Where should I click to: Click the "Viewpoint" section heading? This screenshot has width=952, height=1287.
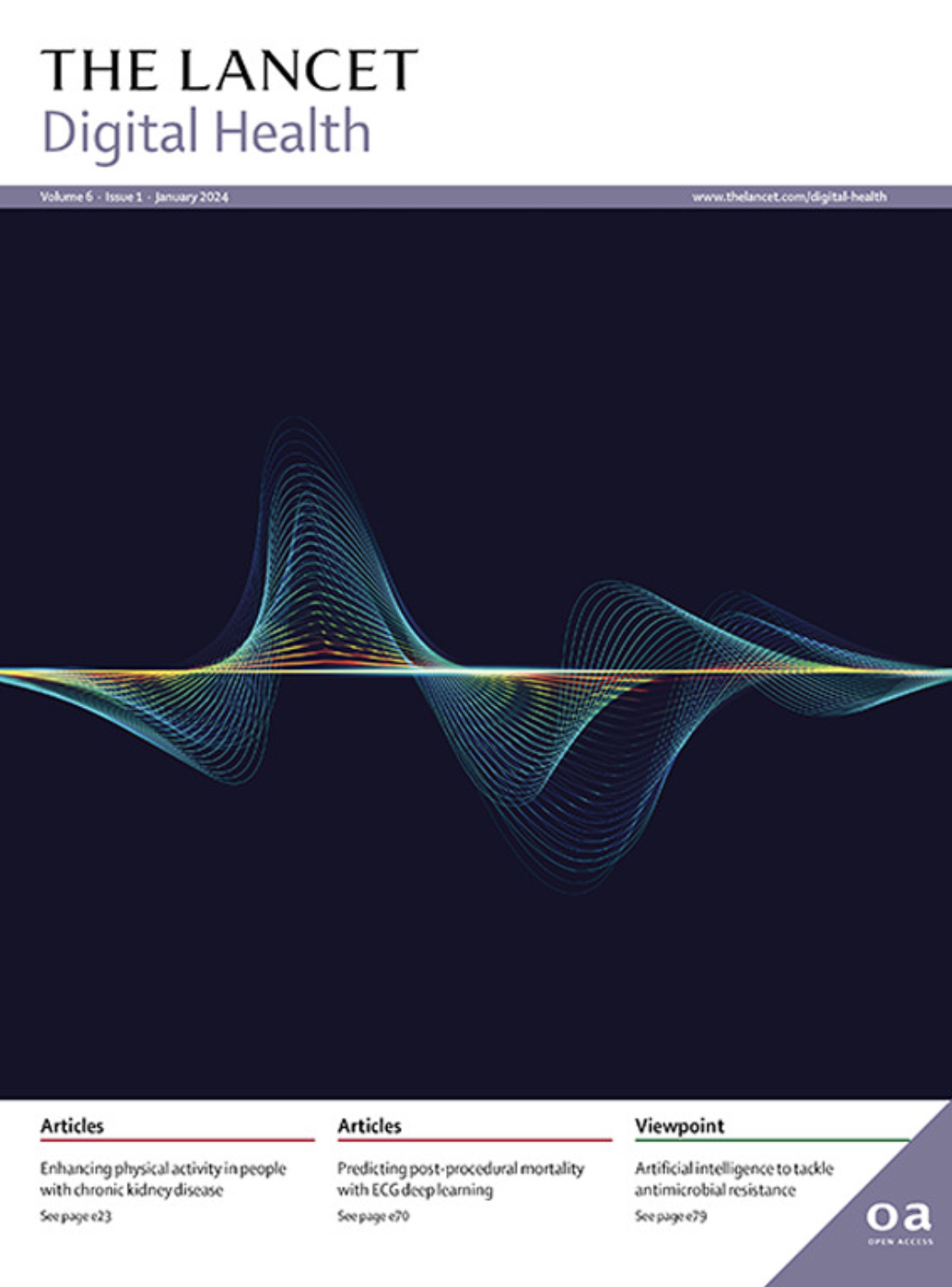680,1126
